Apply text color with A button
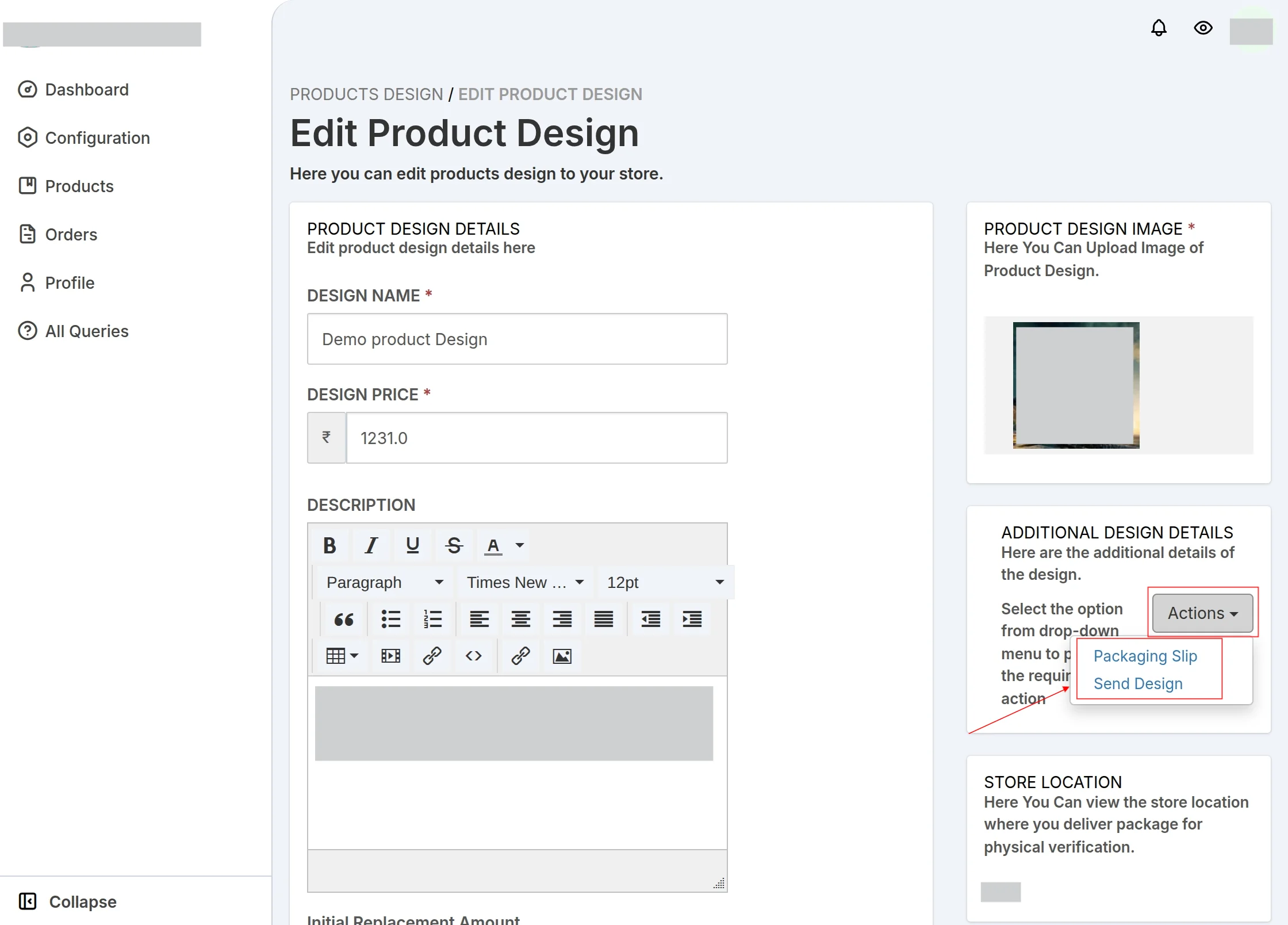Image resolution: width=1288 pixels, height=925 pixels. pos(493,545)
